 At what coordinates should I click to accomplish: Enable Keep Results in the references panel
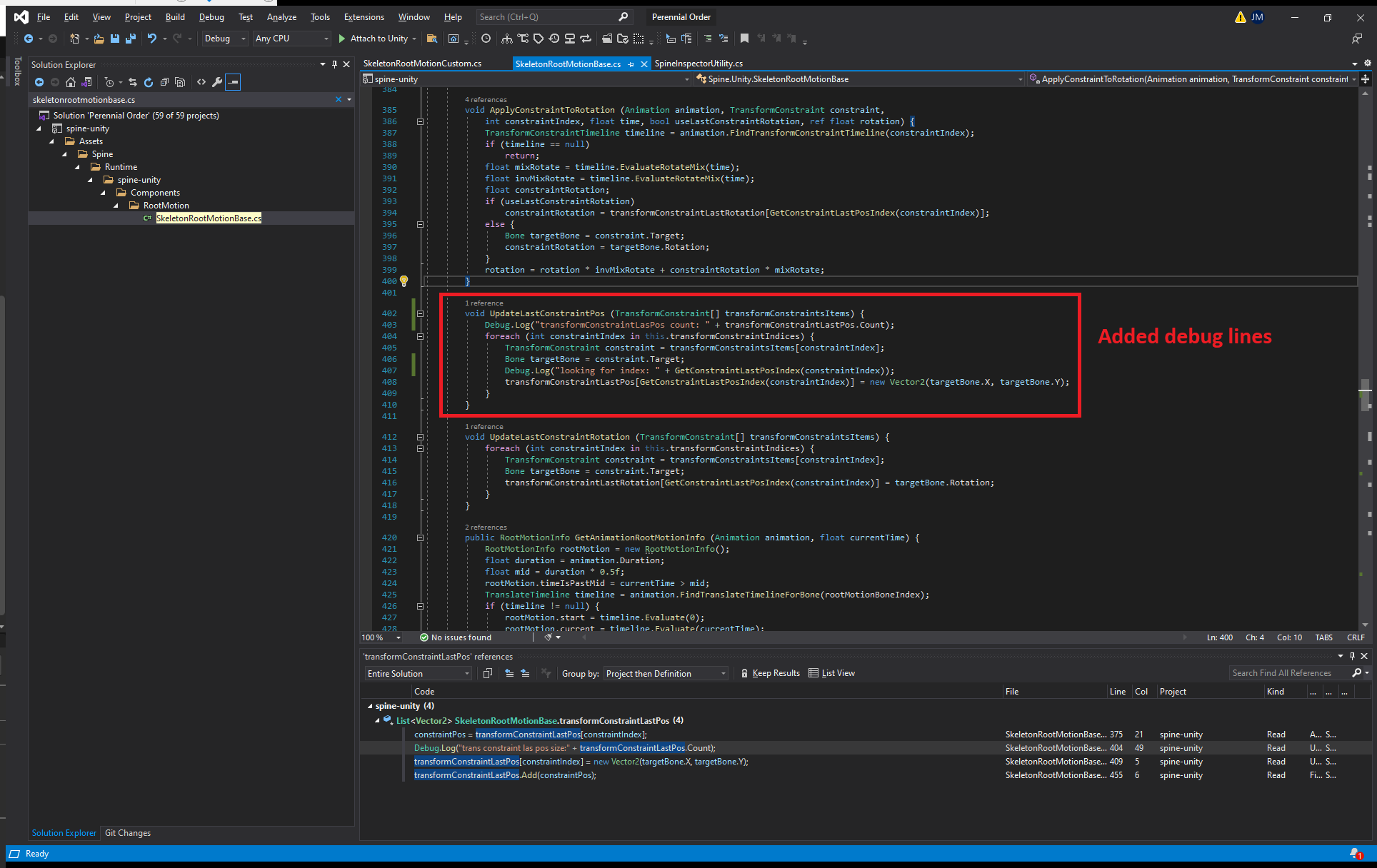771,673
